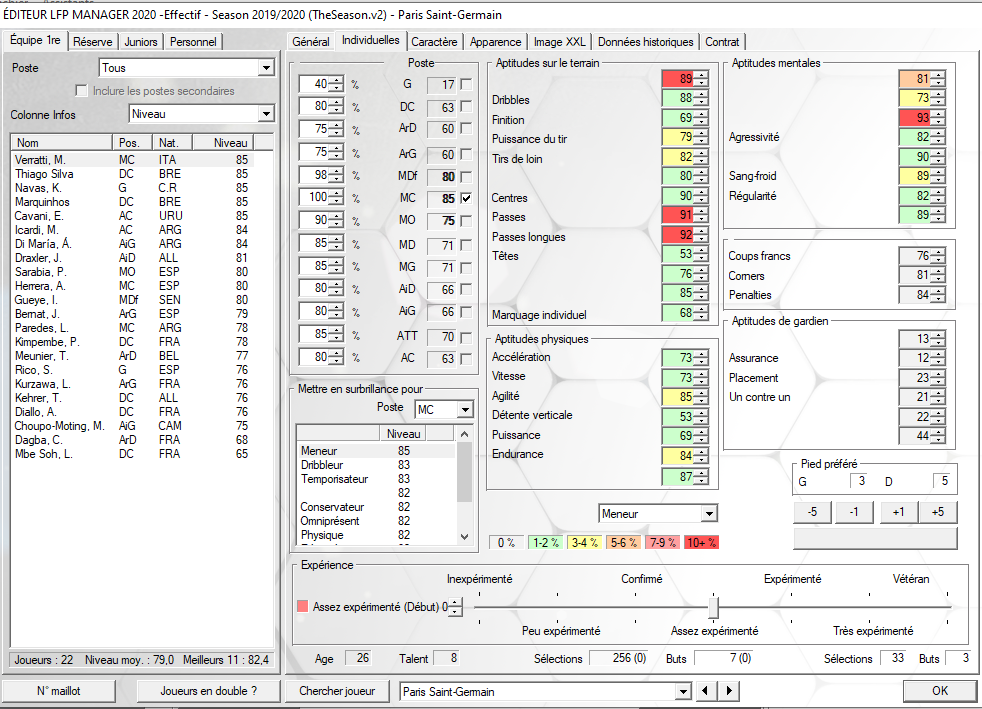
Task: Switch to the Réserve tab
Action: click(x=93, y=42)
